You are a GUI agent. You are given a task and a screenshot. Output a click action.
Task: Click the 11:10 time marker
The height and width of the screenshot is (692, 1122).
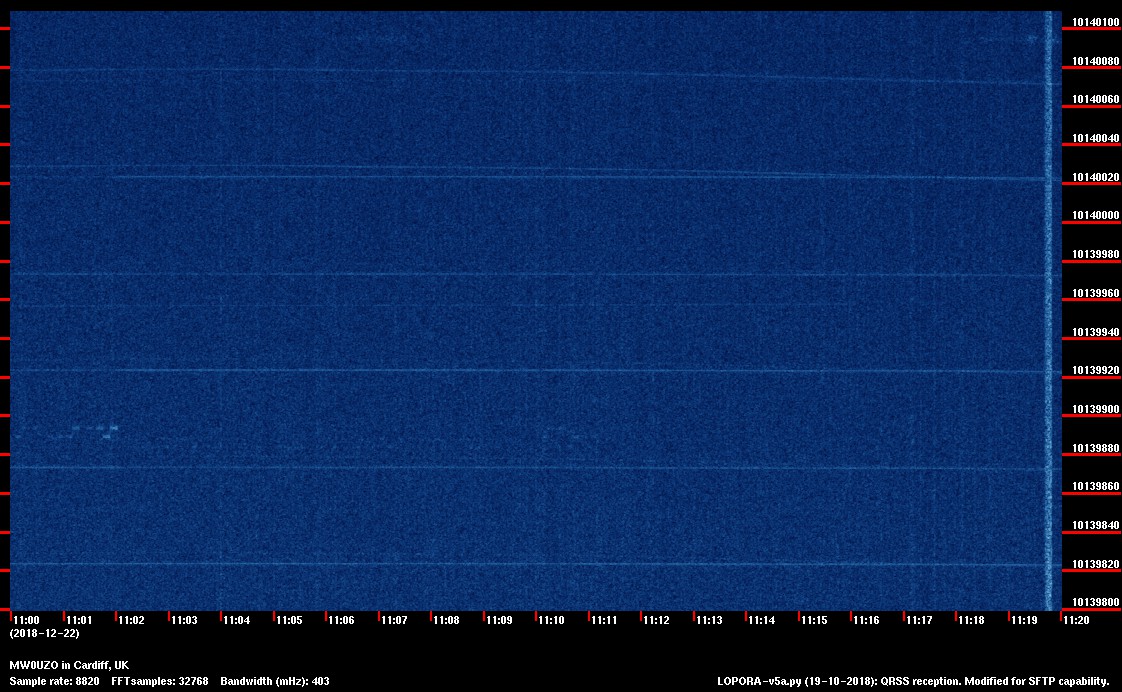[x=551, y=620]
